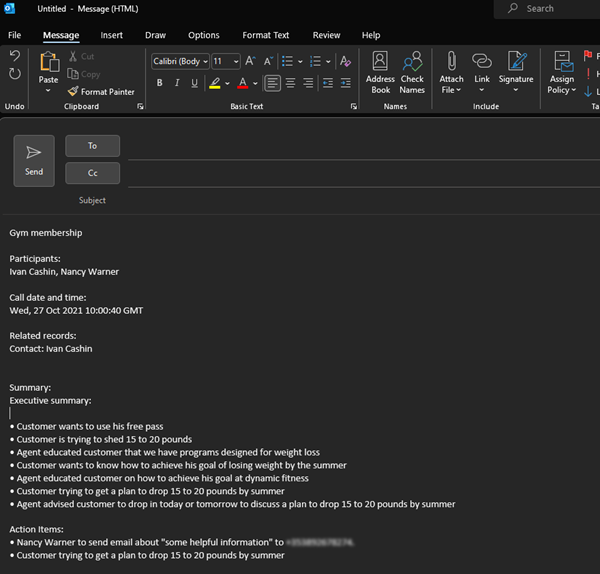Expand highlight color dropdown arrow

pyautogui.click(x=227, y=83)
